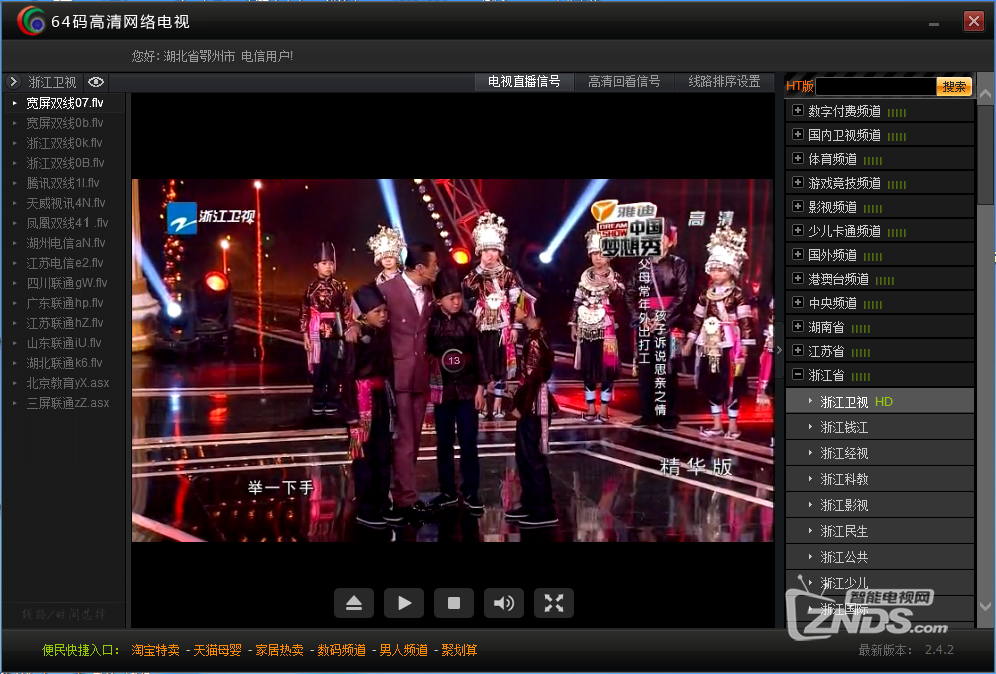Select the 江苏联通hZ.flv source

[65, 323]
